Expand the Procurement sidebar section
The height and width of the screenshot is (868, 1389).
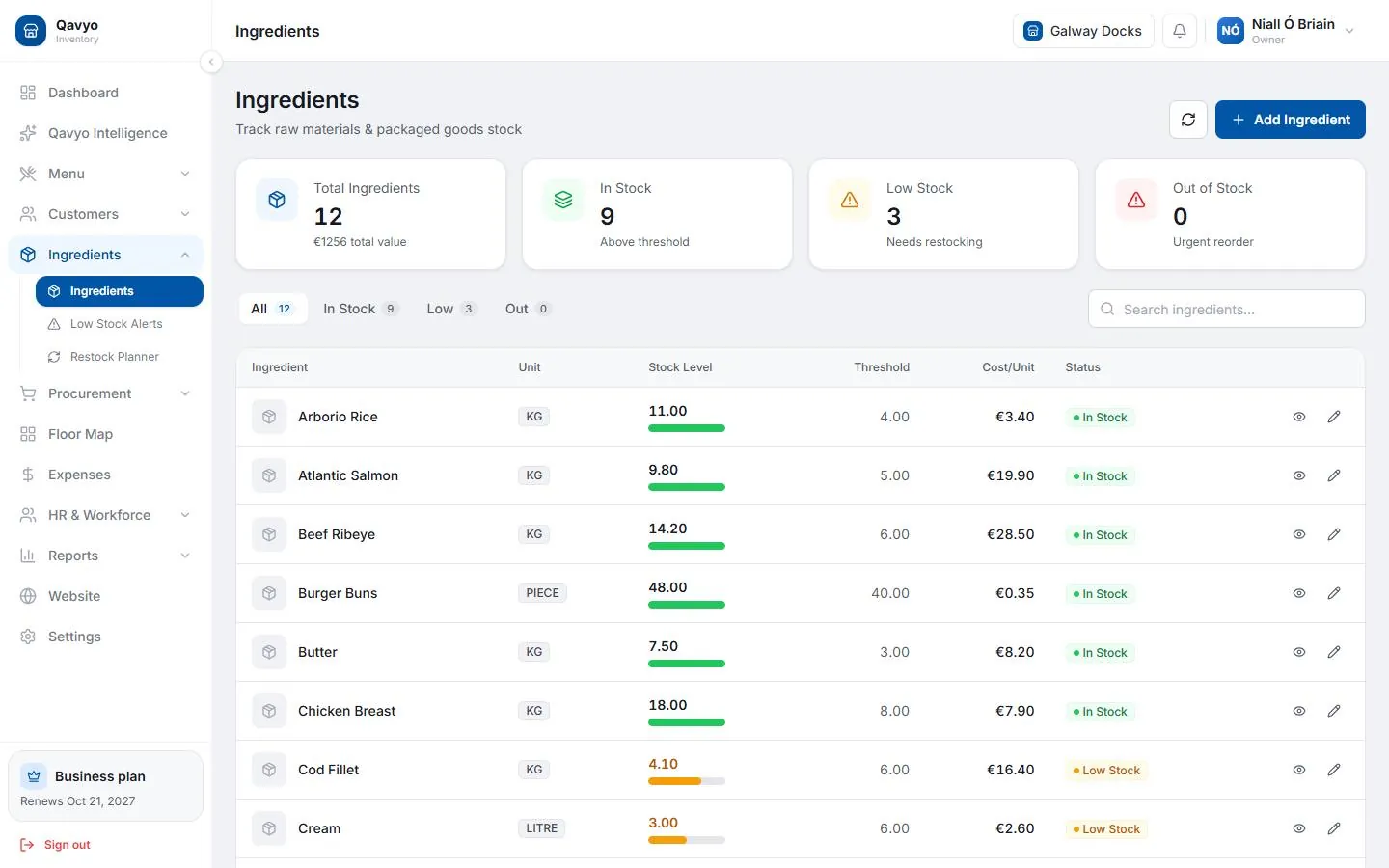pyautogui.click(x=106, y=393)
